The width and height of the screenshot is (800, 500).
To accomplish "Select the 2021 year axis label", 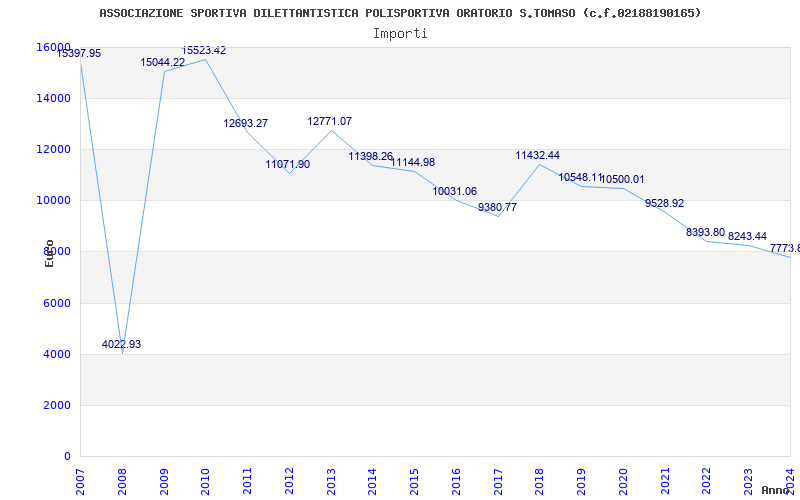I will pyautogui.click(x=665, y=481).
